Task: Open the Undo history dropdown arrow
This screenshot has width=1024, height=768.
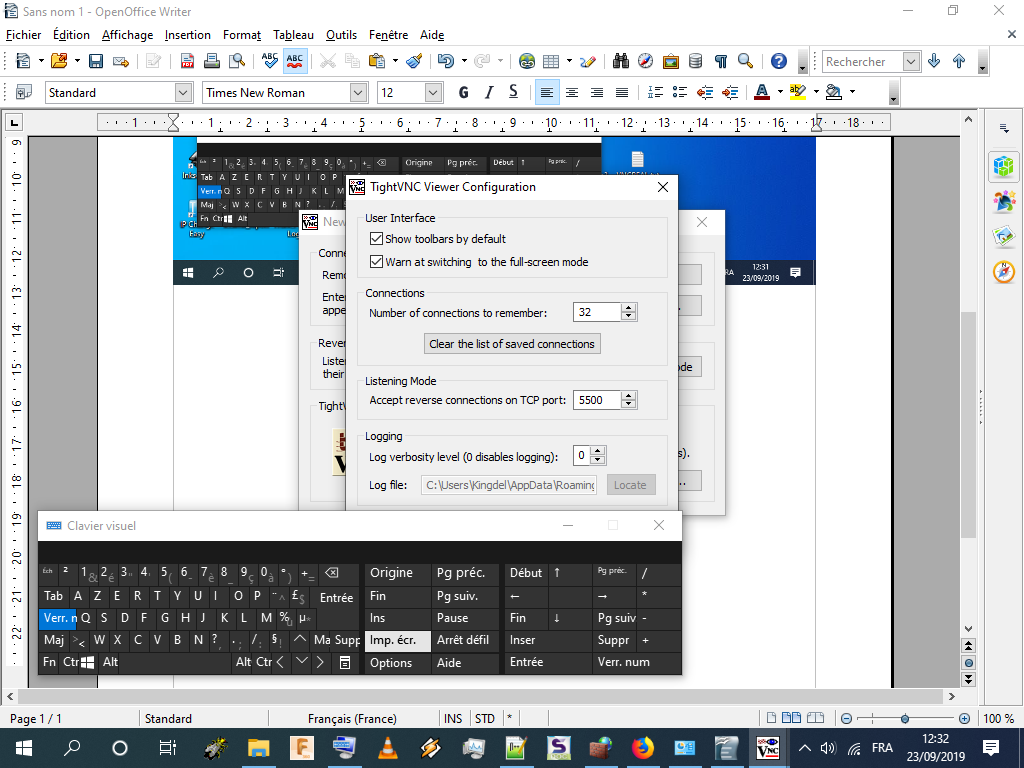Action: point(464,61)
